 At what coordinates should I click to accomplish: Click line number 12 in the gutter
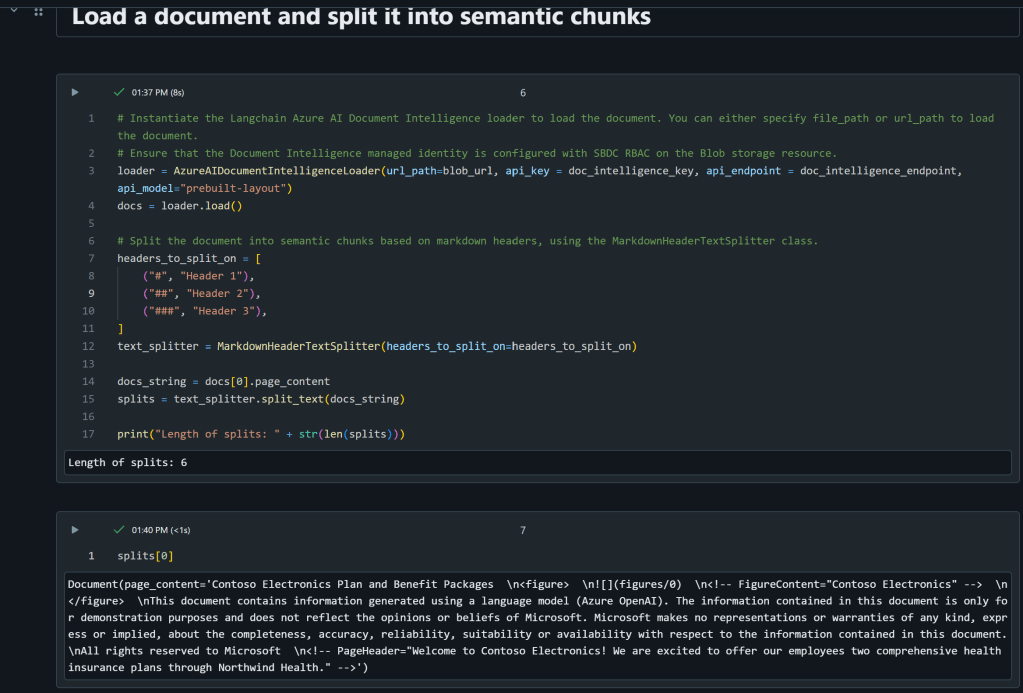coord(90,346)
